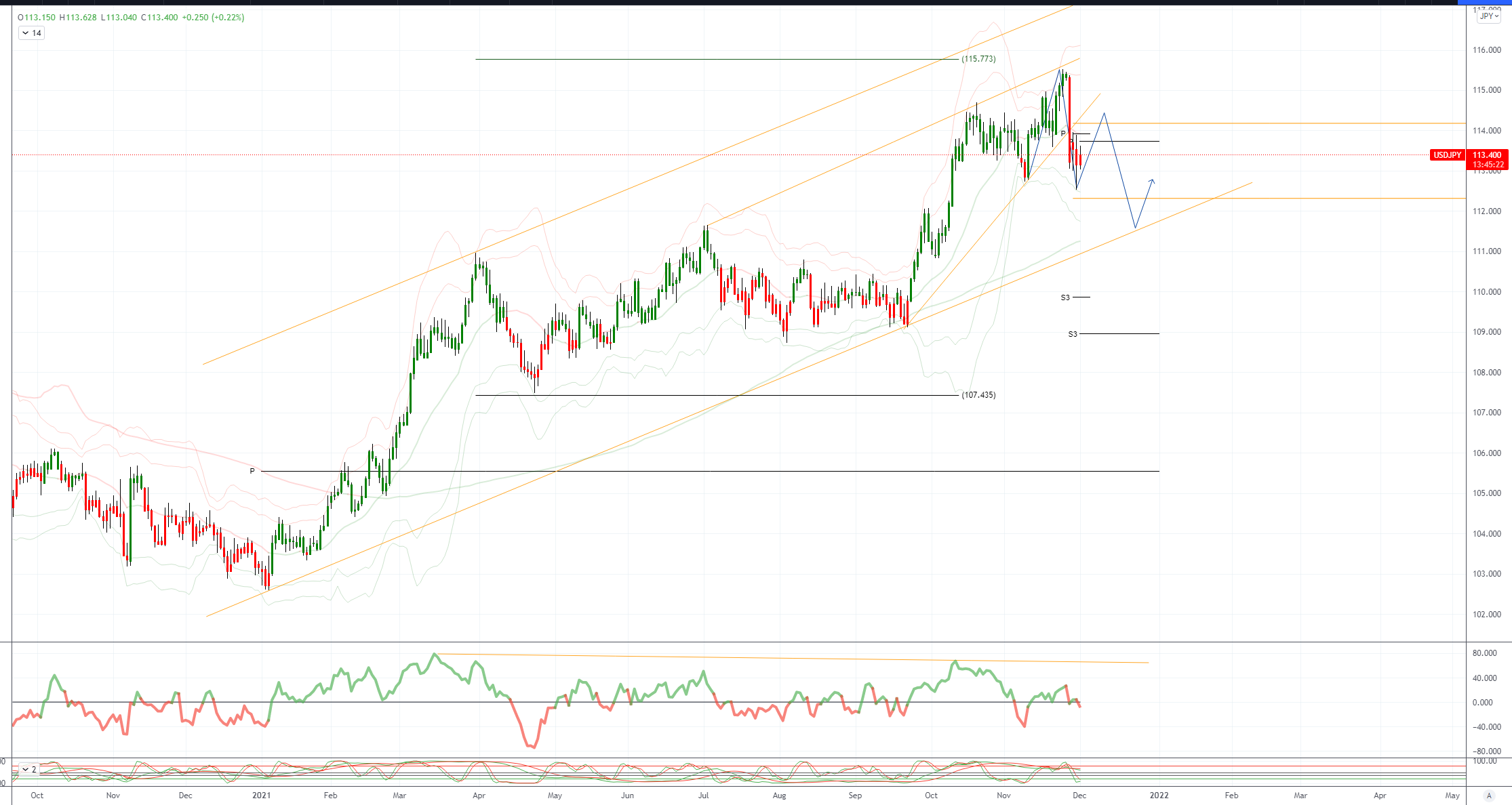Click the +0.250 (+0.22%) change value
Screen dimensions: 1512x805
pyautogui.click(x=213, y=18)
